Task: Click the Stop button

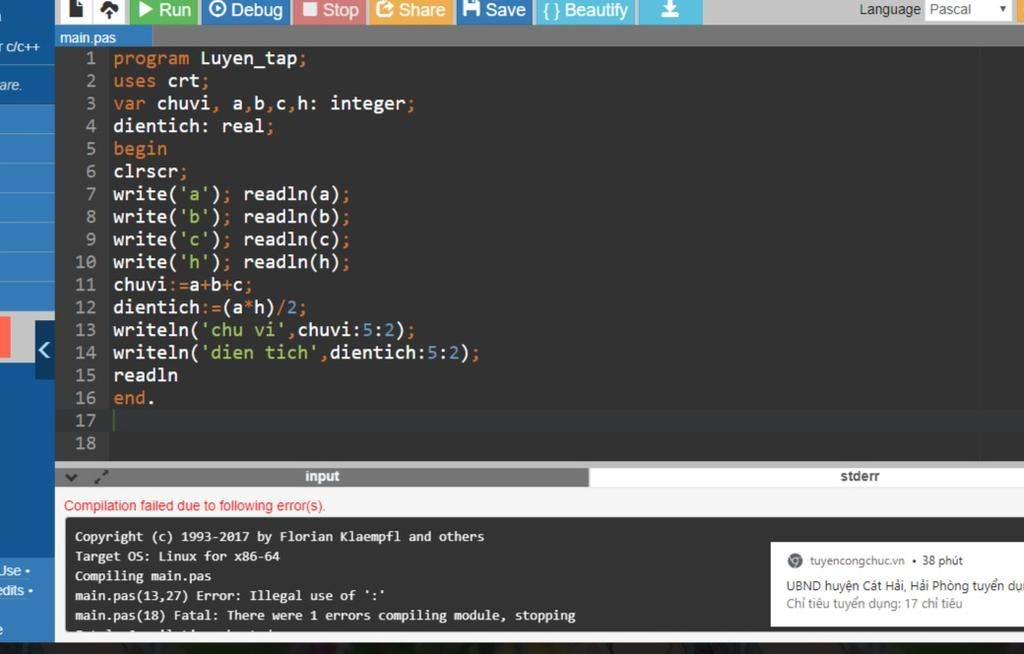Action: [330, 10]
